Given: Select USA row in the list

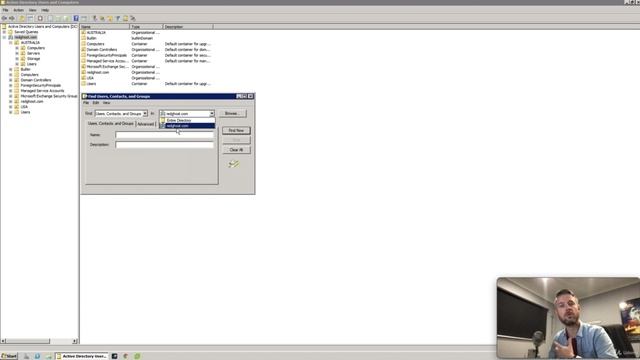Looking at the screenshot, I should (x=90, y=78).
